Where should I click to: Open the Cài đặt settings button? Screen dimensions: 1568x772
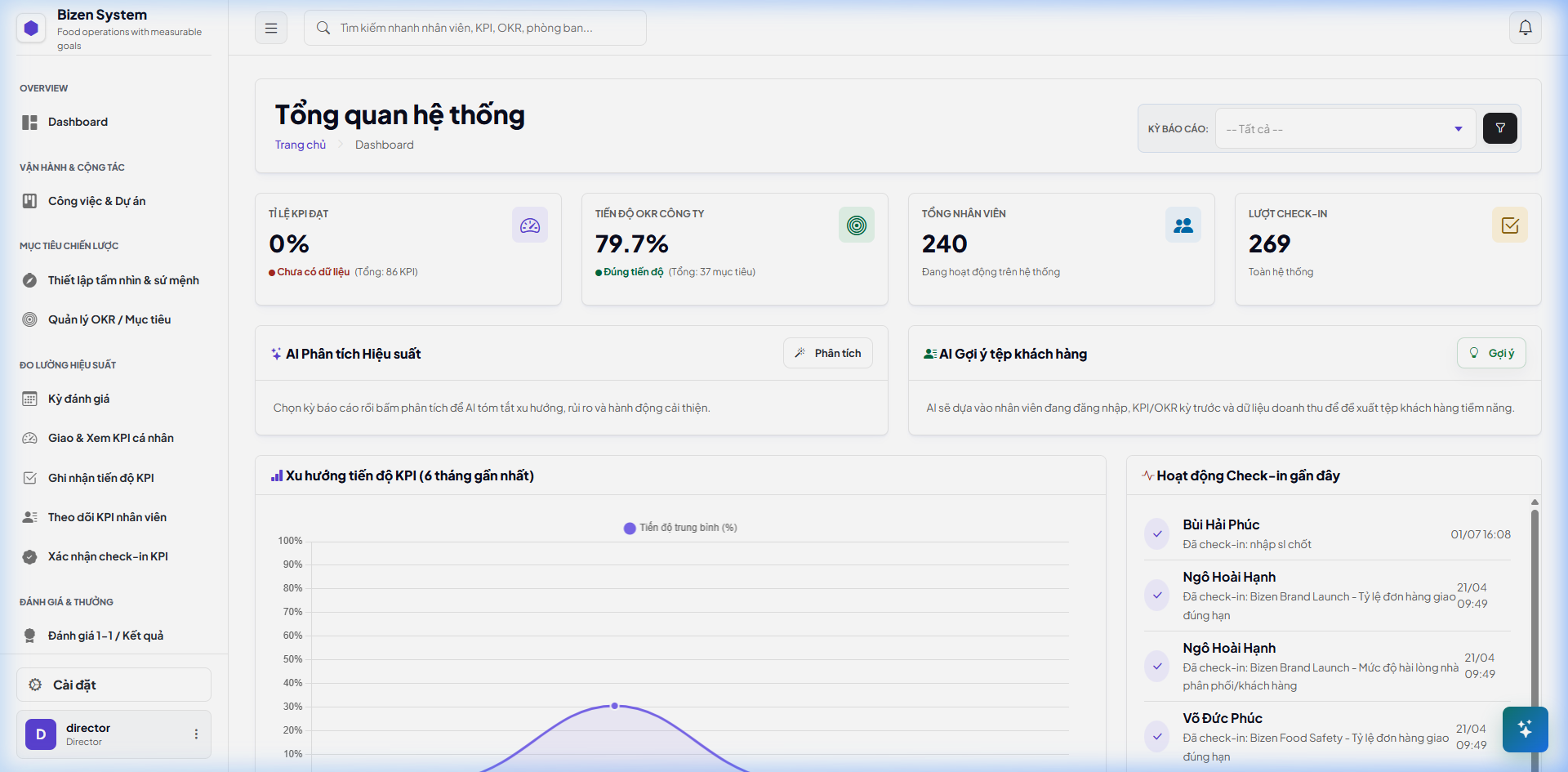[x=114, y=685]
